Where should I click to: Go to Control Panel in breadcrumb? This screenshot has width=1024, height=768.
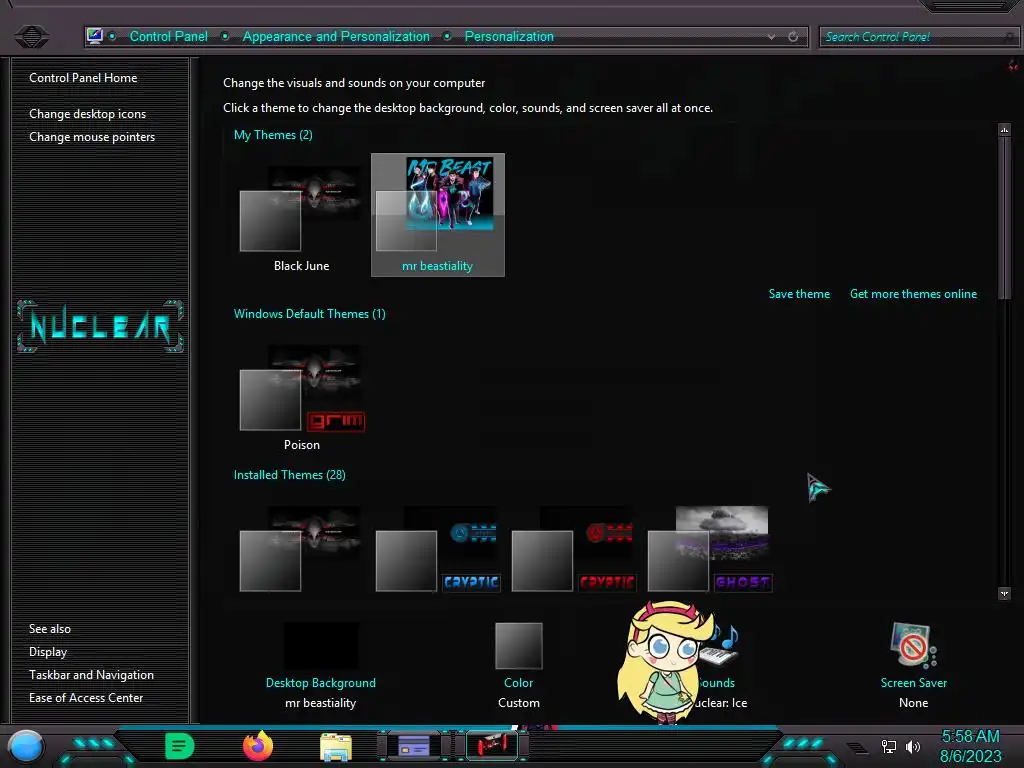[x=168, y=37]
